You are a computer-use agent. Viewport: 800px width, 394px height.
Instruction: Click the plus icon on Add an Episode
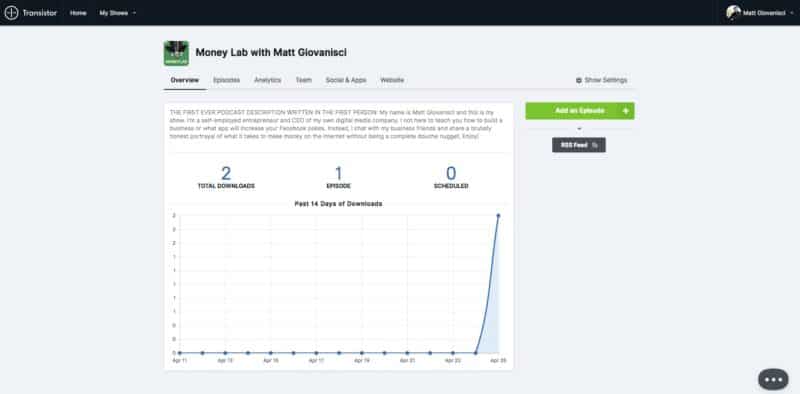click(x=626, y=111)
